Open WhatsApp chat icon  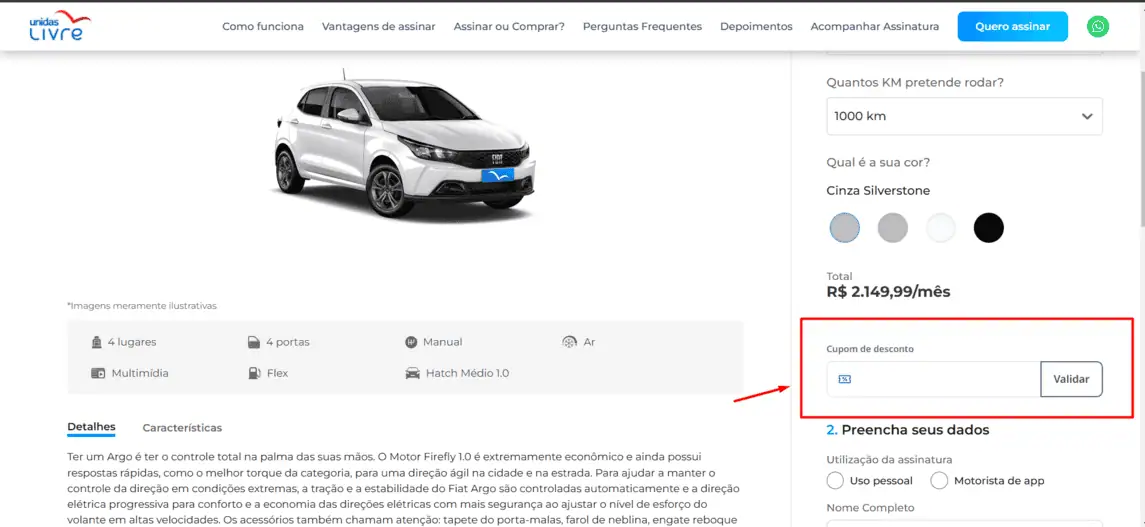[x=1097, y=27]
